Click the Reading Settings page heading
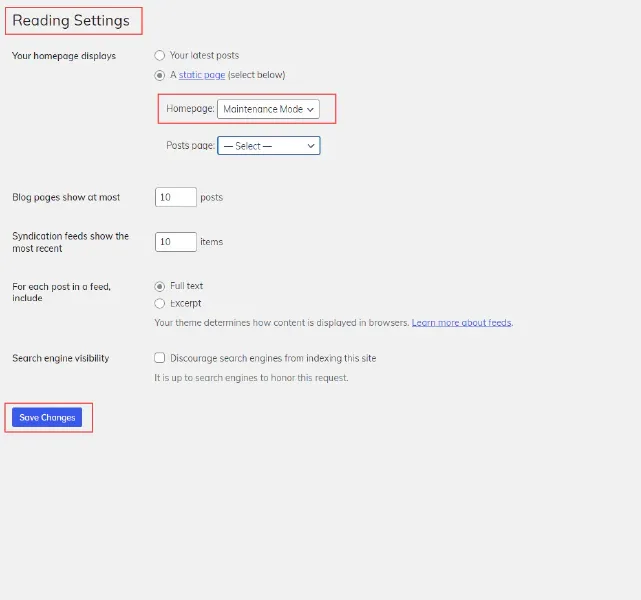 click(x=71, y=20)
